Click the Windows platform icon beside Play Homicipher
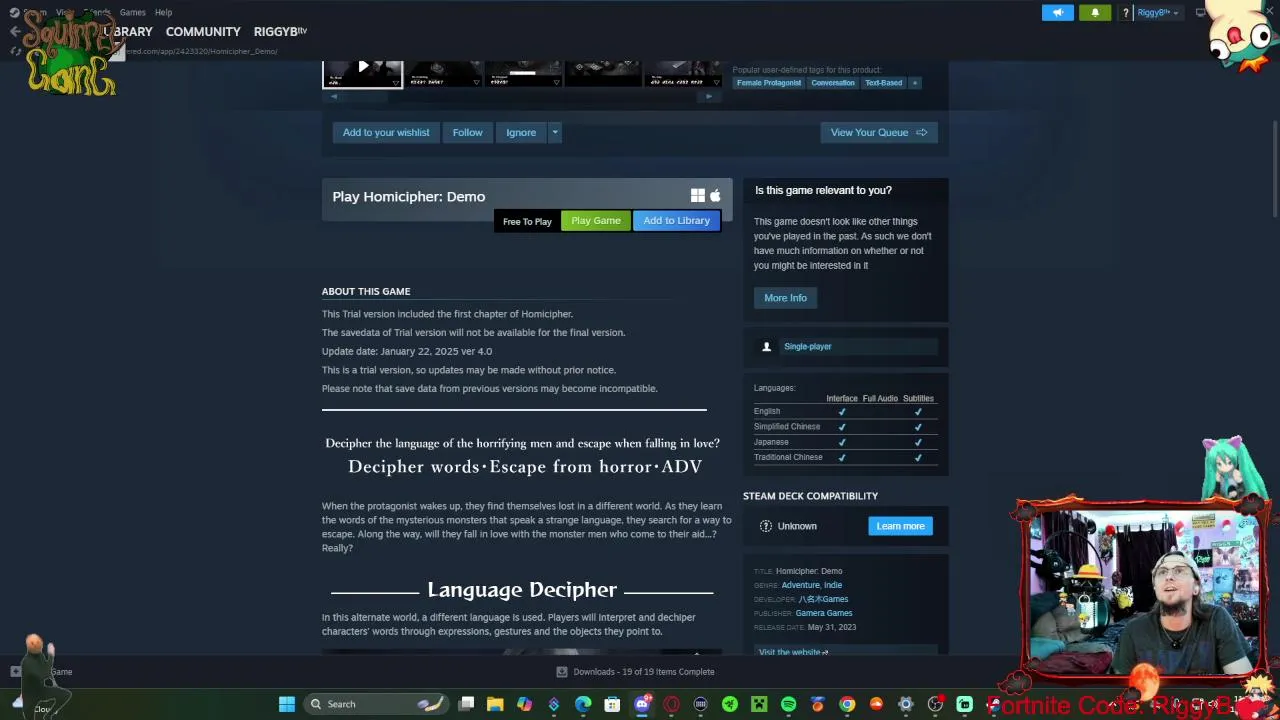 pos(697,196)
